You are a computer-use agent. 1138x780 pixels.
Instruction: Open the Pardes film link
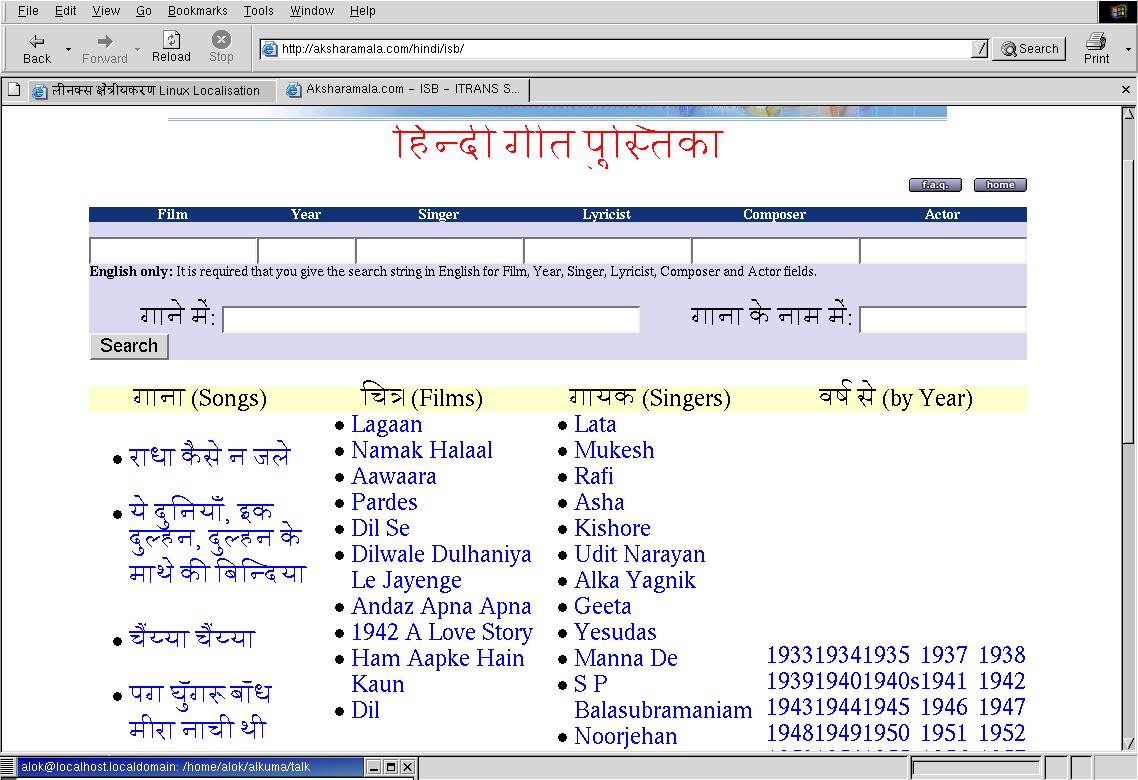coord(384,502)
